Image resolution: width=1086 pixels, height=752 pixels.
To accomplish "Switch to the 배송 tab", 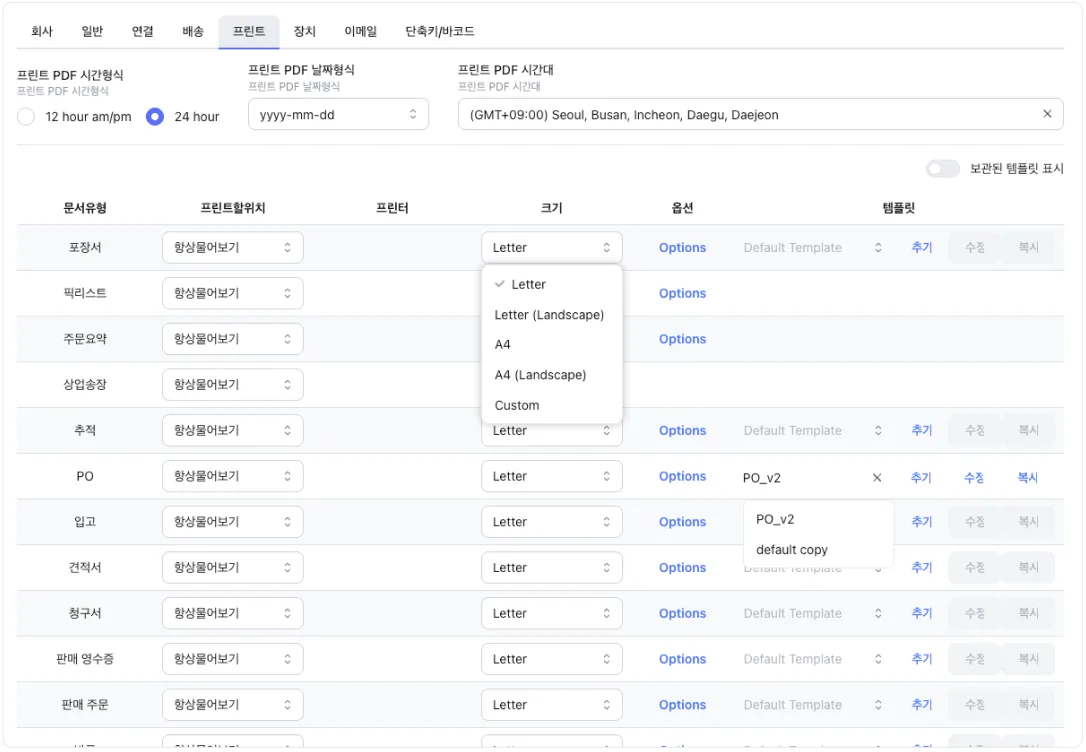I will pyautogui.click(x=193, y=31).
